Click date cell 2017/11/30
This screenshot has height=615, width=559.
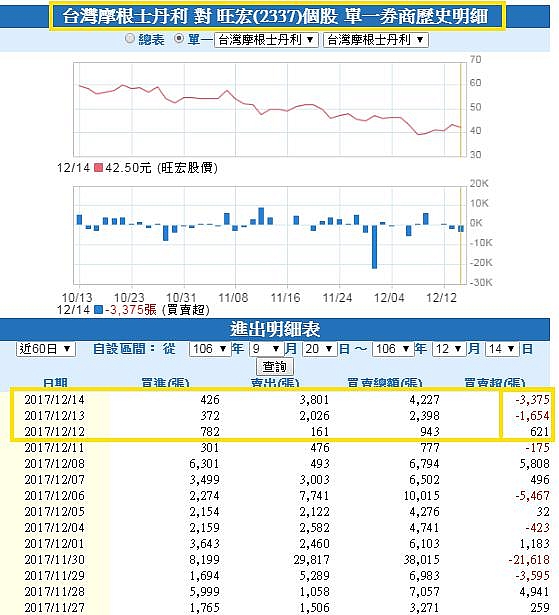[55, 560]
